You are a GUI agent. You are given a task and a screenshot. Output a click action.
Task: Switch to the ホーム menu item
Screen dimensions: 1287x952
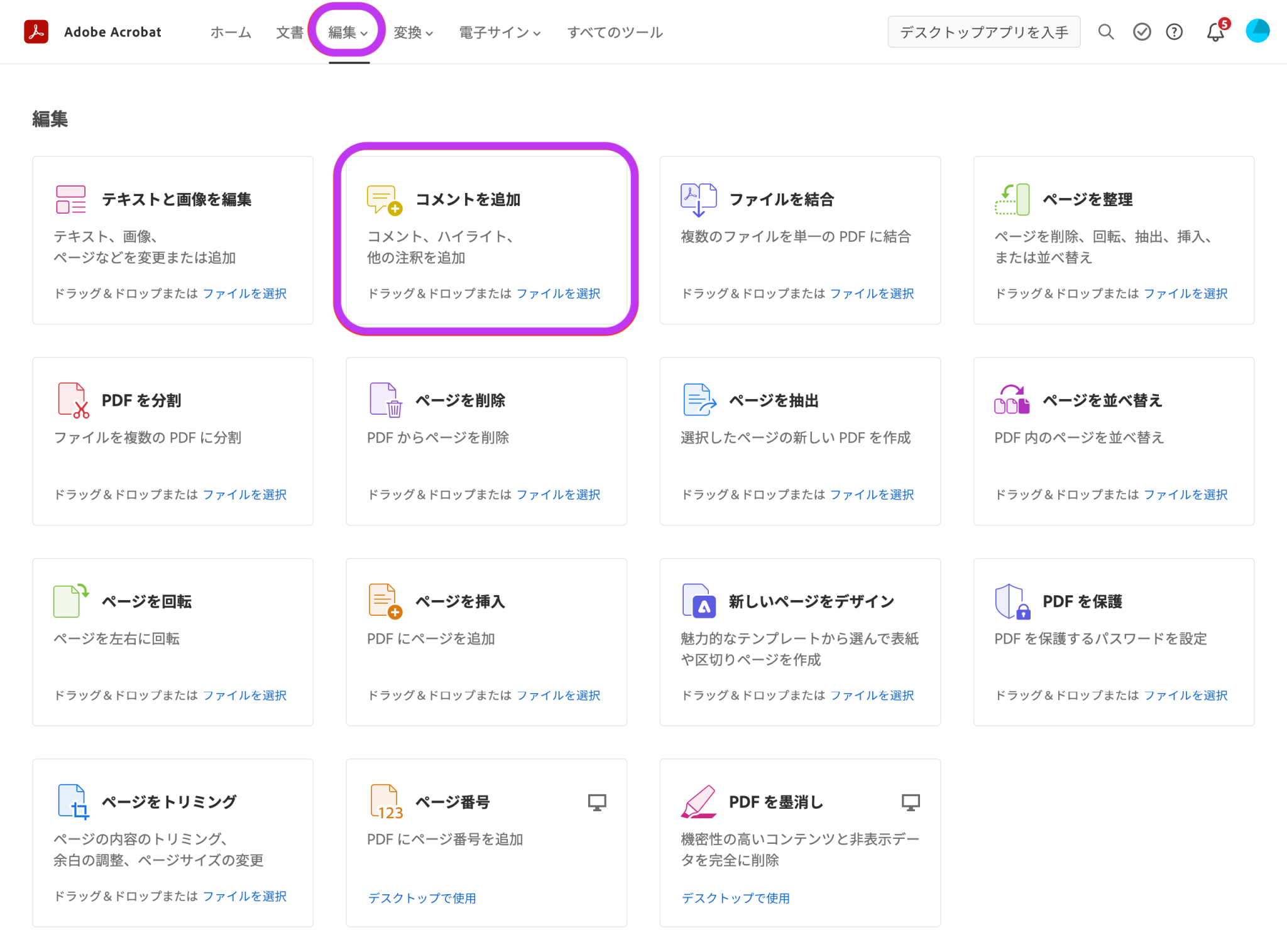click(231, 32)
